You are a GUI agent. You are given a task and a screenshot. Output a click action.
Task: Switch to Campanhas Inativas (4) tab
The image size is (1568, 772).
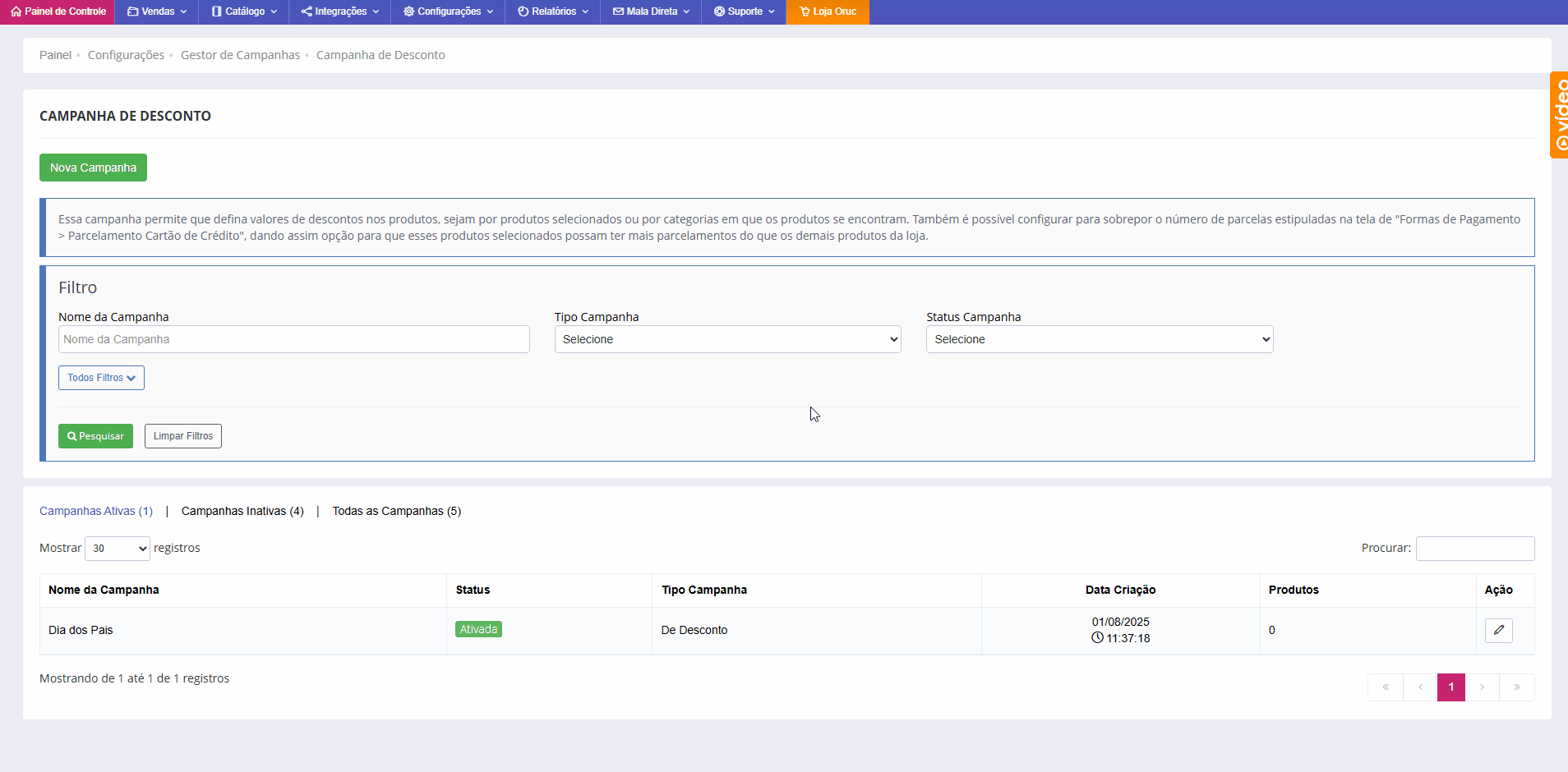(x=242, y=511)
